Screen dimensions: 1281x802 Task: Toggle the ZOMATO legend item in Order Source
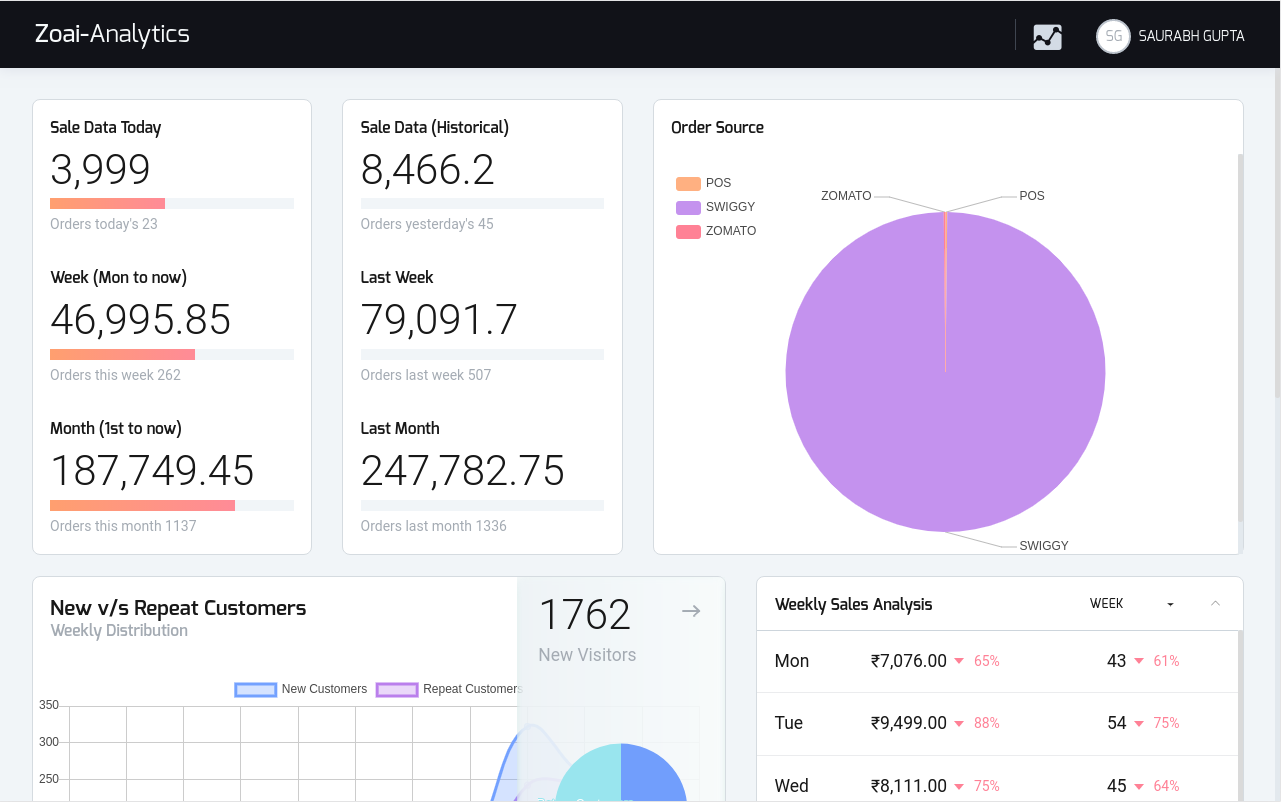[716, 231]
